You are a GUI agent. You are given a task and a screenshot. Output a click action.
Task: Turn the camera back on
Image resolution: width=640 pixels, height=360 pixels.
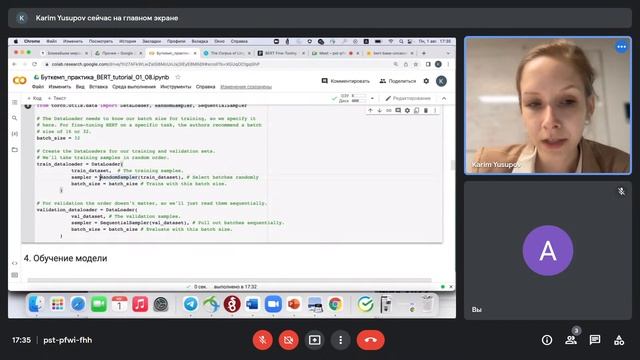click(x=289, y=340)
